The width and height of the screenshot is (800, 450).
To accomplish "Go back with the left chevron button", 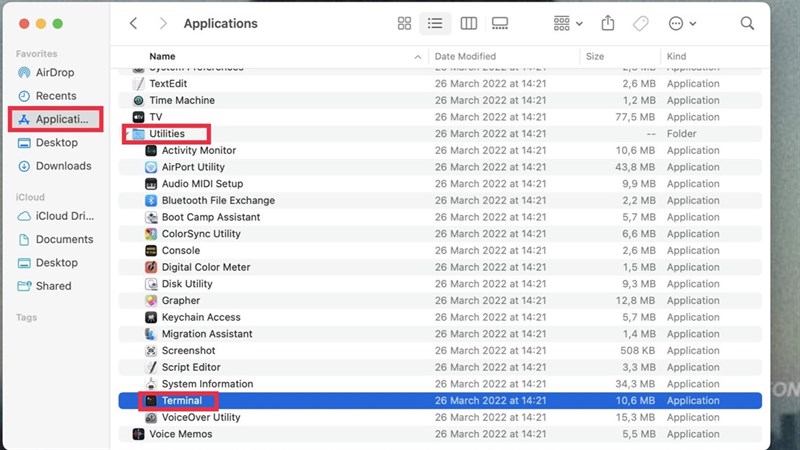I will pyautogui.click(x=134, y=23).
